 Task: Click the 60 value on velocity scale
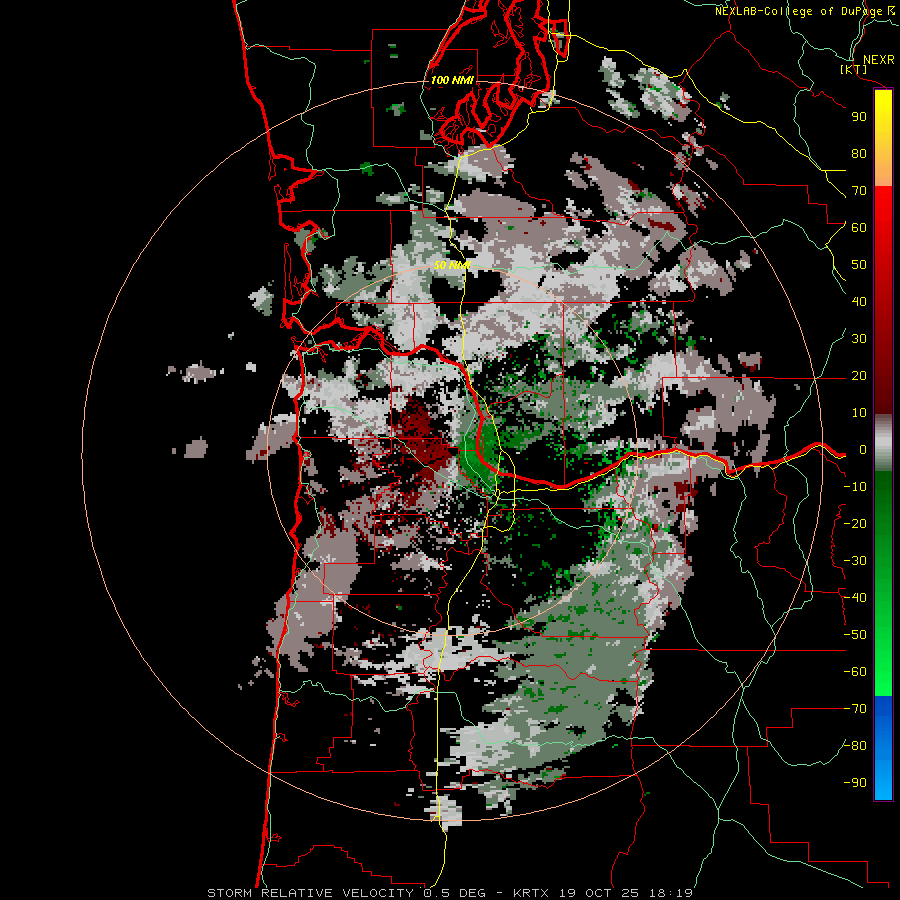point(859,228)
